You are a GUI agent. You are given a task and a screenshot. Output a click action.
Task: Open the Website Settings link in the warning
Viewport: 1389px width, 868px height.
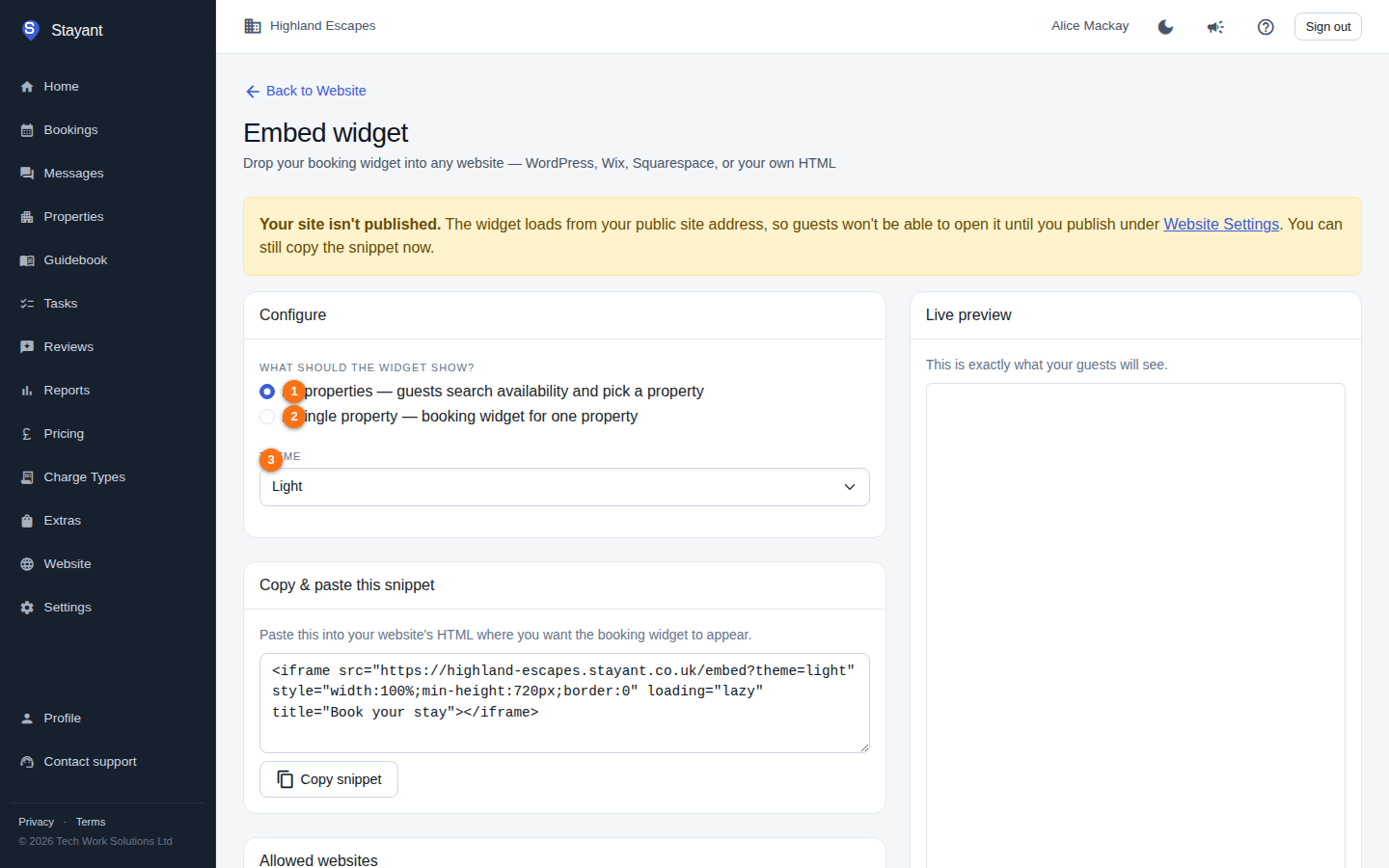(x=1221, y=224)
